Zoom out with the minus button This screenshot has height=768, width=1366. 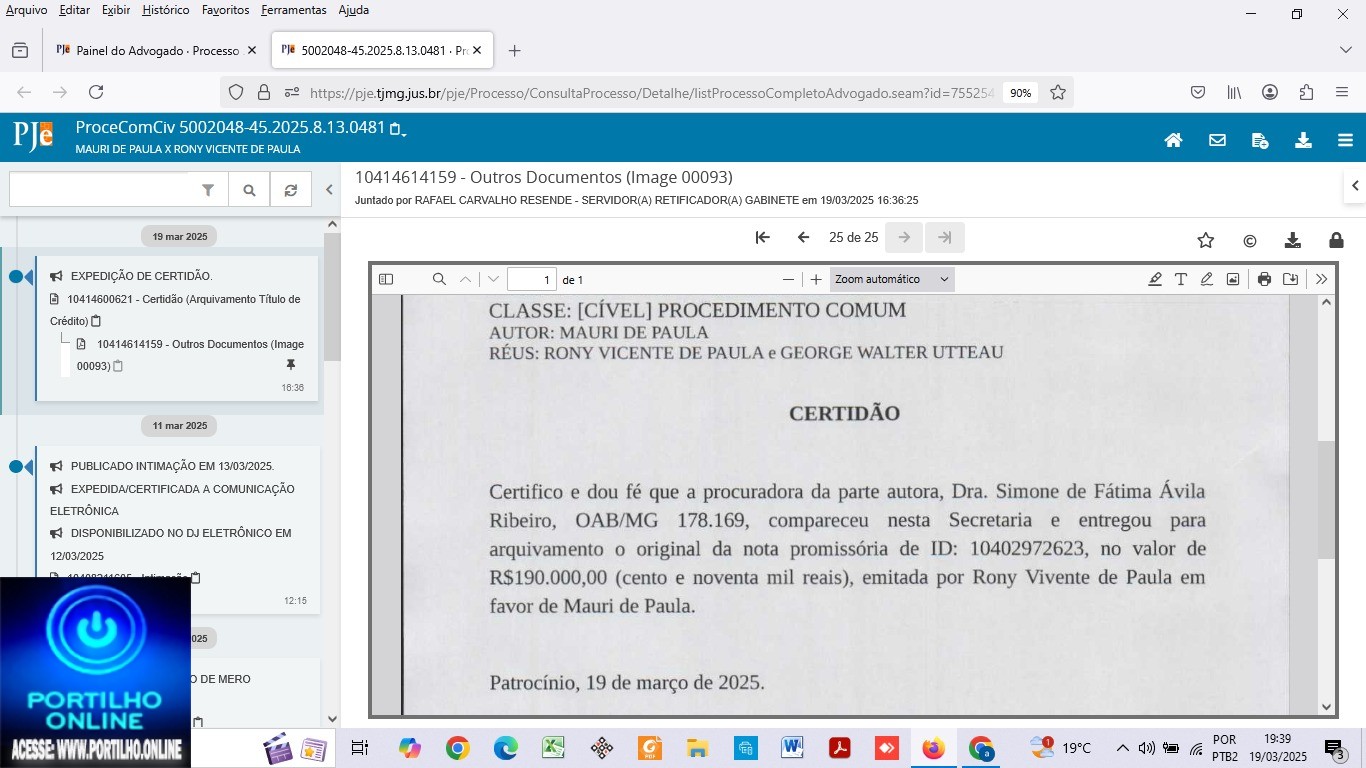click(x=788, y=280)
